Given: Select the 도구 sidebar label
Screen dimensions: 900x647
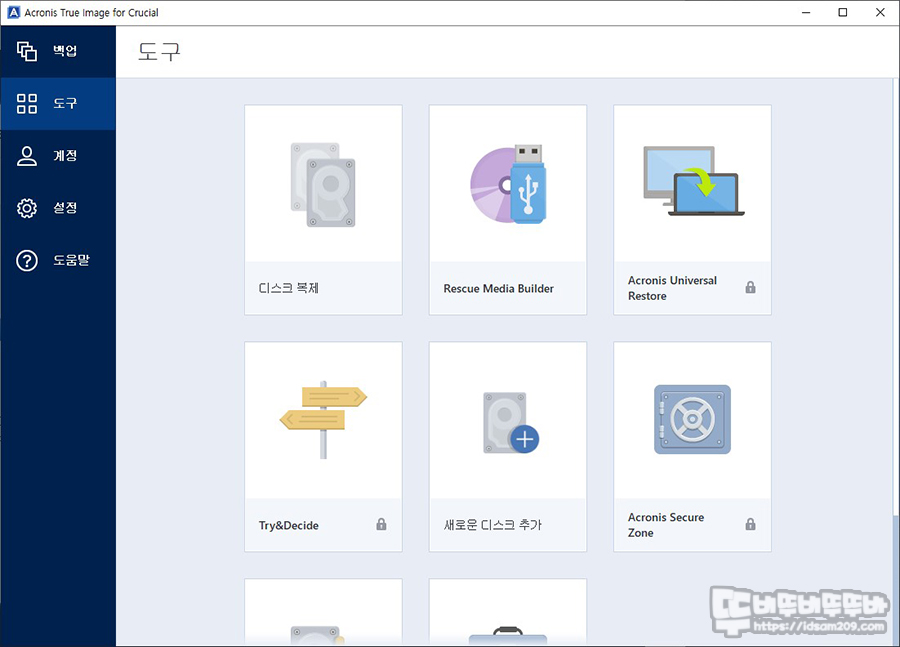Looking at the screenshot, I should [x=65, y=104].
